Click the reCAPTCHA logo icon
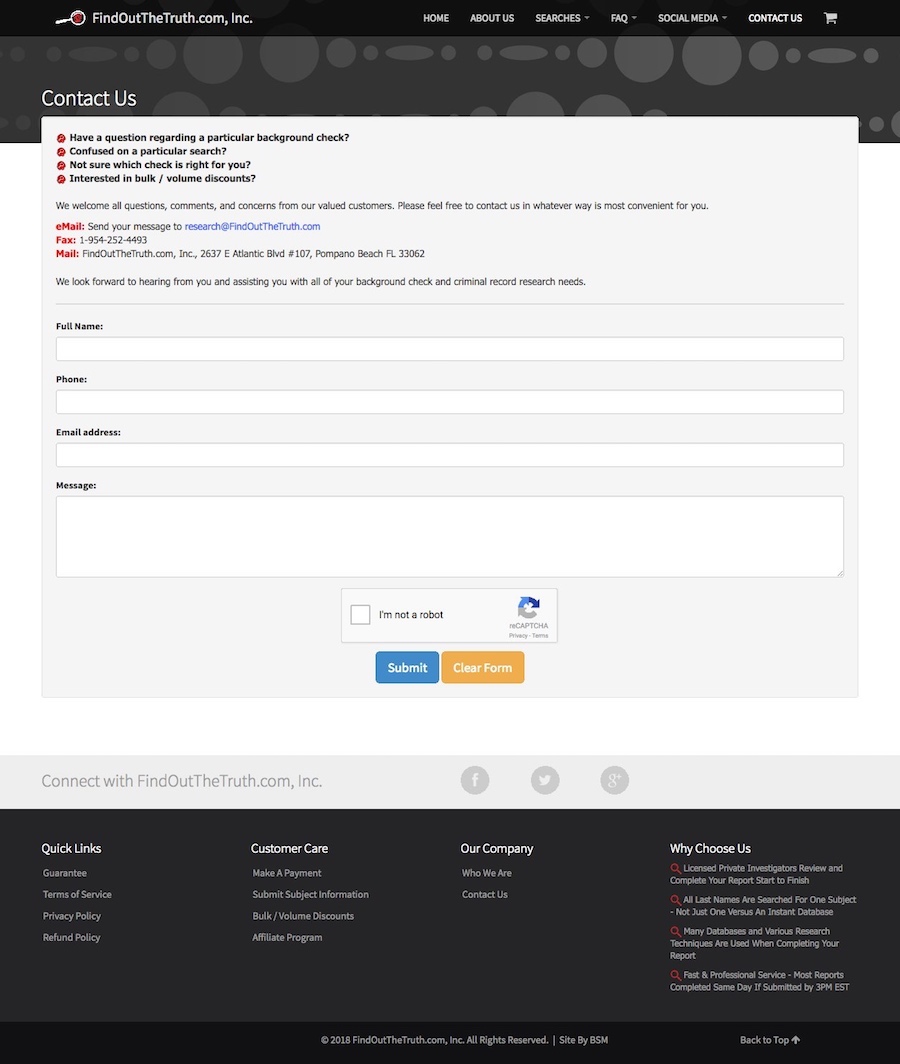This screenshot has width=900, height=1064. click(x=529, y=607)
